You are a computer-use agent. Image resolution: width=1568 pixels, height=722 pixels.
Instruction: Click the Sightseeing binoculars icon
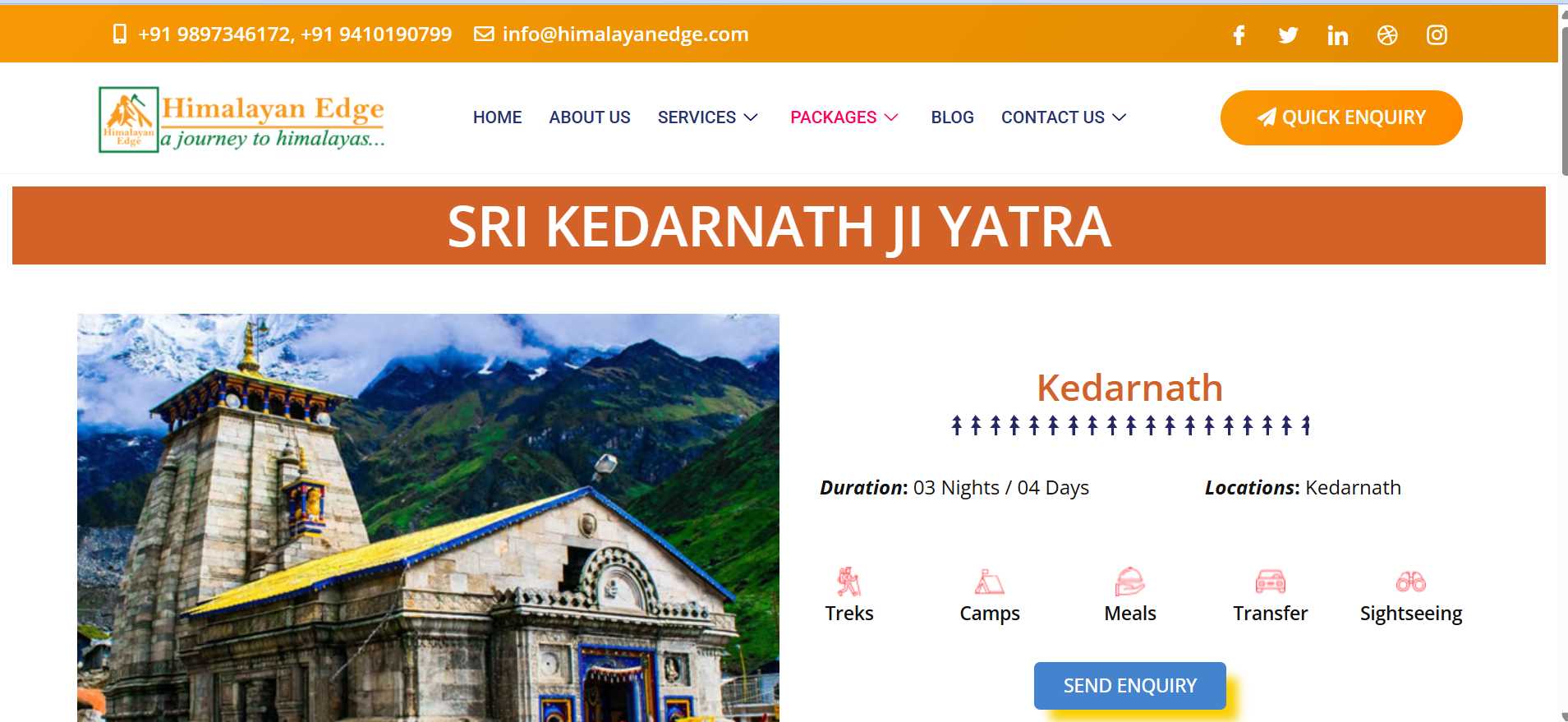pos(1410,582)
